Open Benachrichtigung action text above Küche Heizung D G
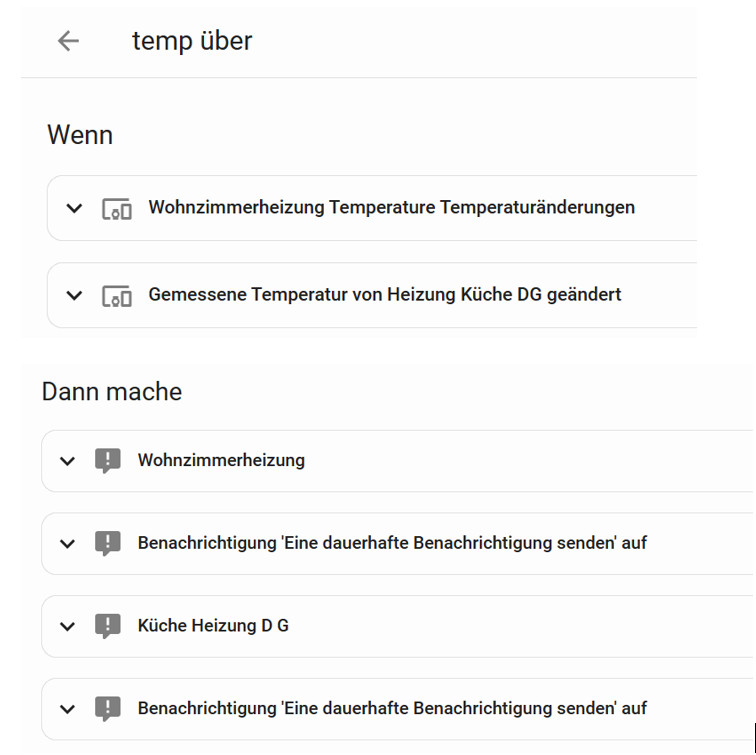 [x=392, y=543]
